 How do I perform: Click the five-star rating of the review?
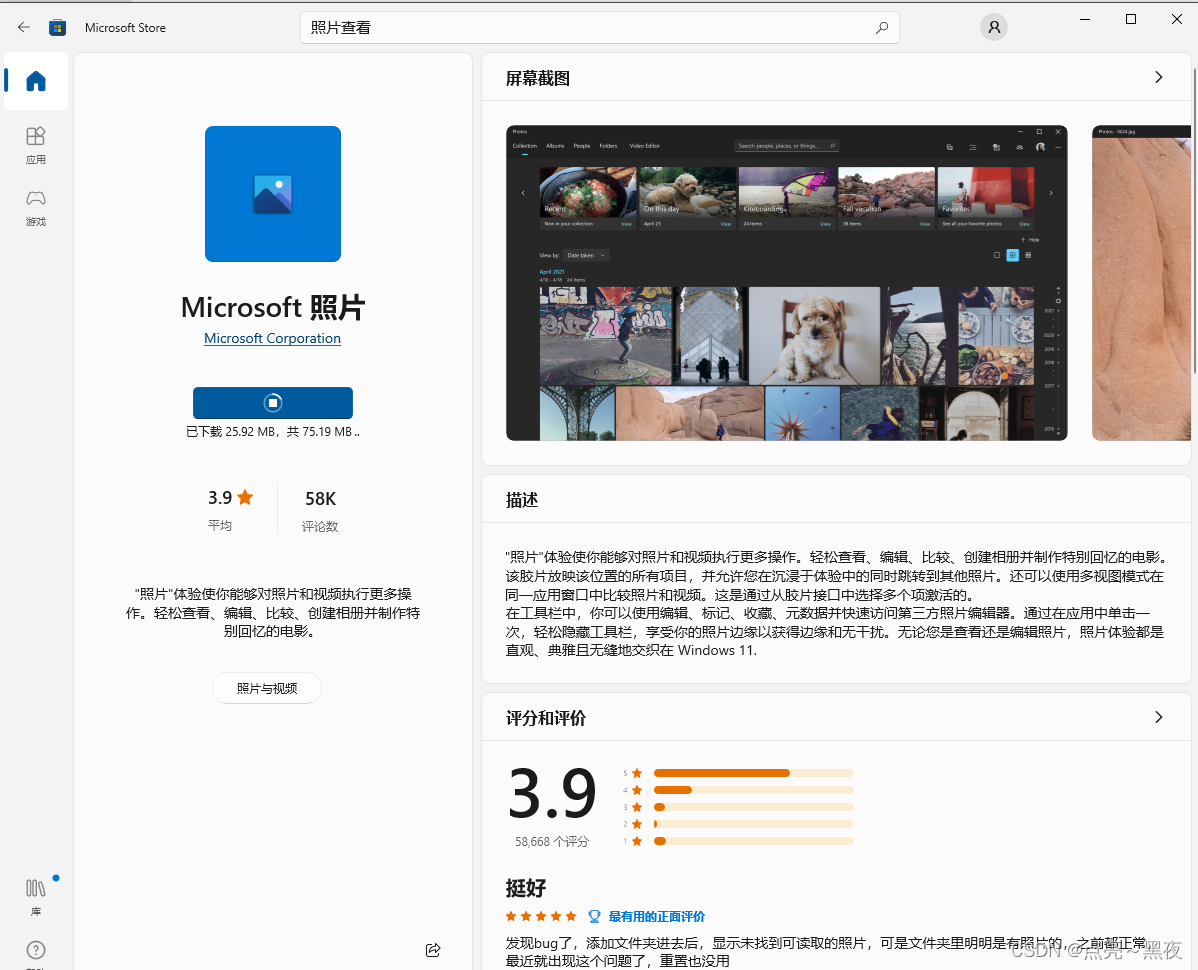pos(541,917)
